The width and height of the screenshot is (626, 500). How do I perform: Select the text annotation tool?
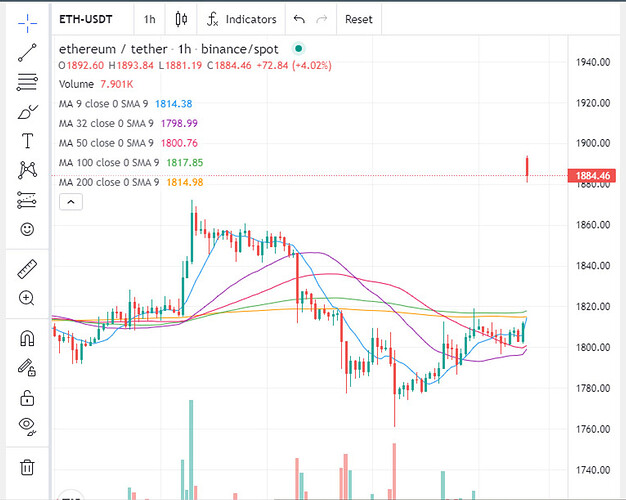[x=27, y=141]
